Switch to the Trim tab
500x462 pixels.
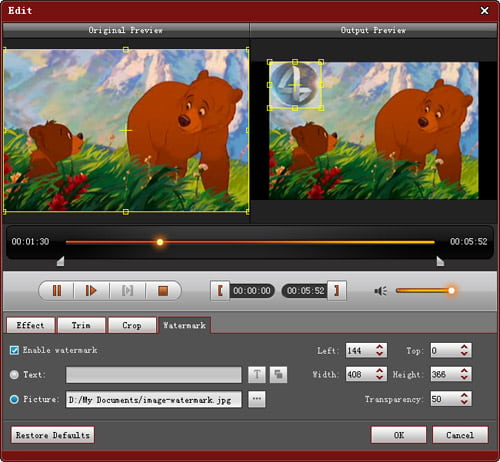(81, 325)
